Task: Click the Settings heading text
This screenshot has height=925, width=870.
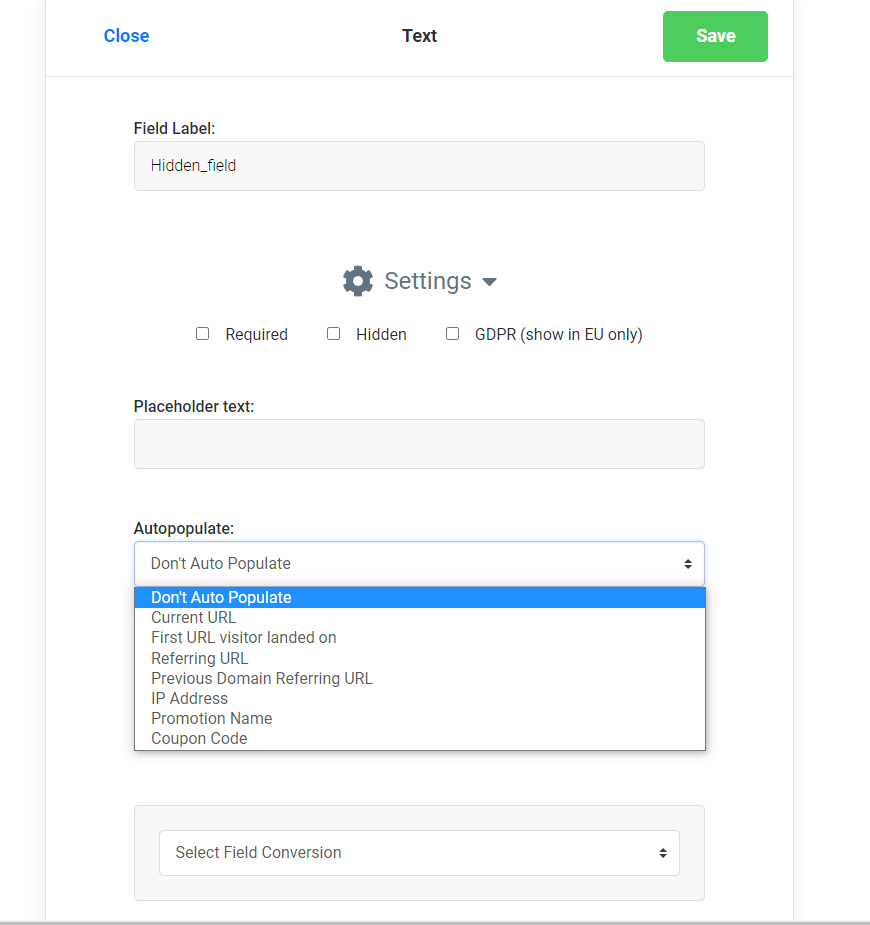Action: (428, 281)
